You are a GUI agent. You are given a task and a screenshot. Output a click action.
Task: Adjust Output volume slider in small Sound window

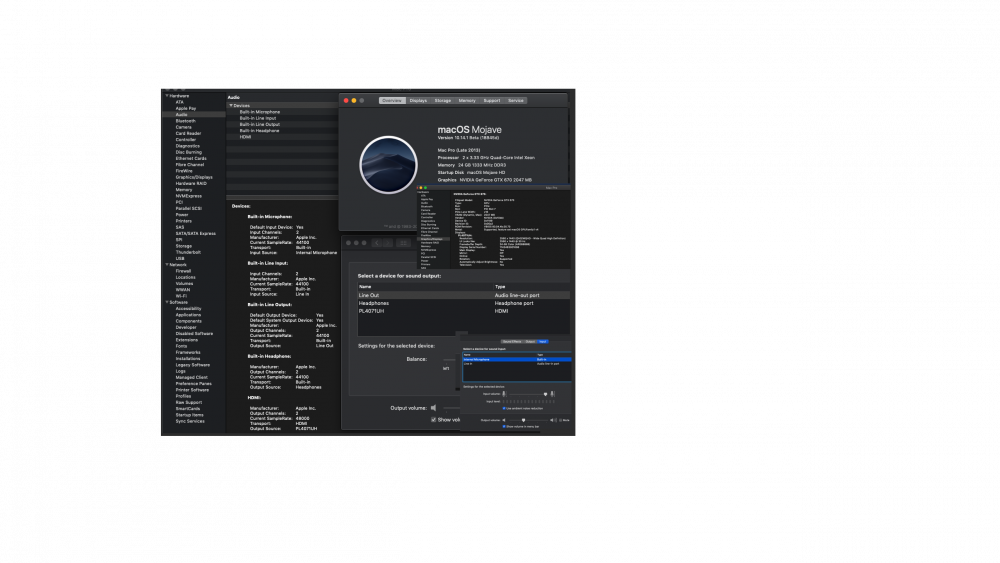coord(529,420)
